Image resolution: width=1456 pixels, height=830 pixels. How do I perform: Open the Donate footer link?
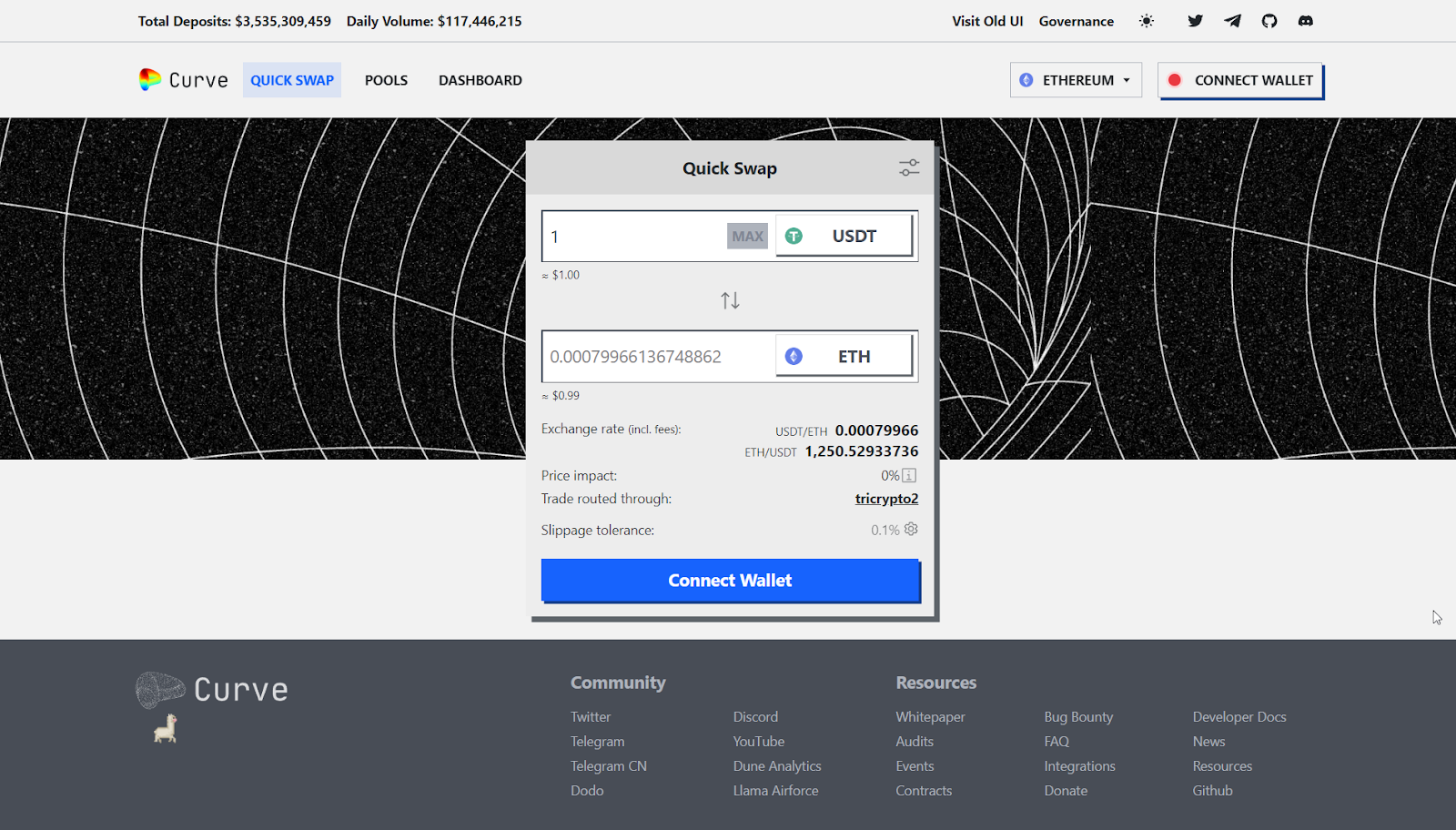tap(1066, 791)
